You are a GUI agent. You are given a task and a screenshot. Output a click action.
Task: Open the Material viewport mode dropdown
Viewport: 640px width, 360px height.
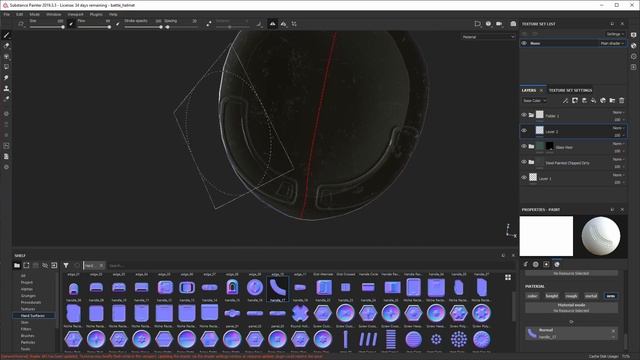(x=488, y=37)
